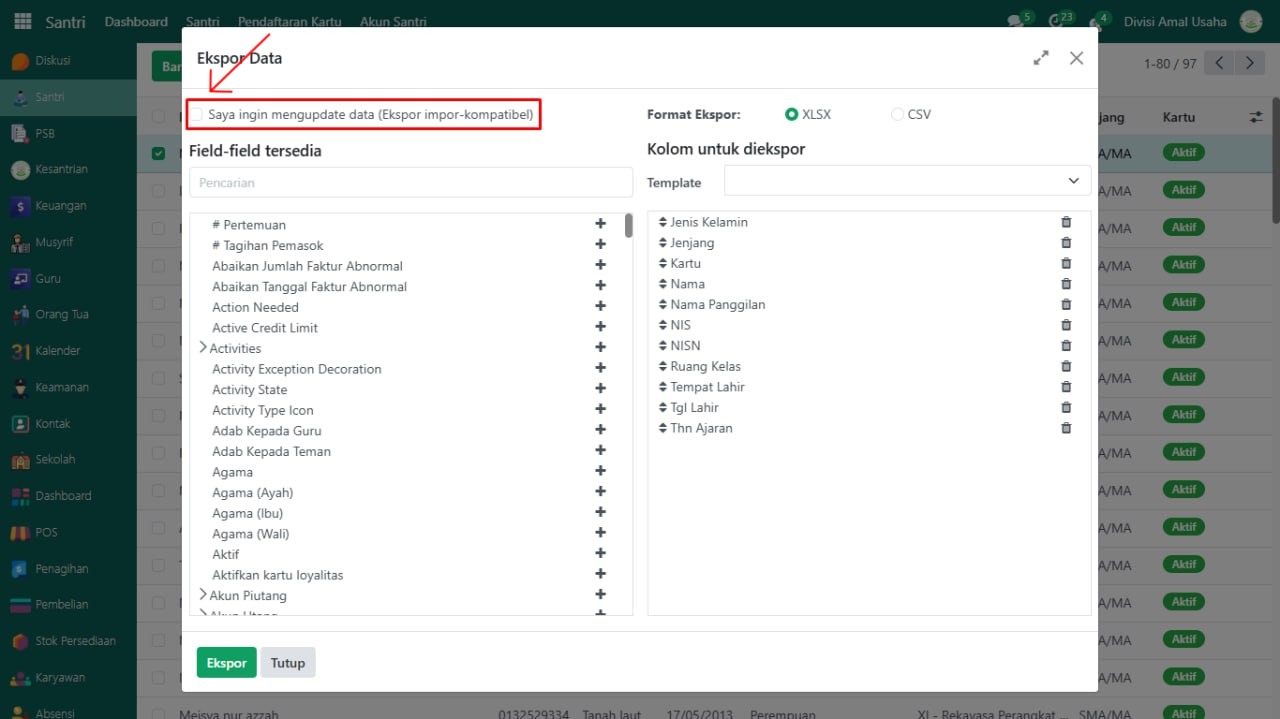
Task: Expand the export dialog to fullscreen
Action: tap(1041, 58)
